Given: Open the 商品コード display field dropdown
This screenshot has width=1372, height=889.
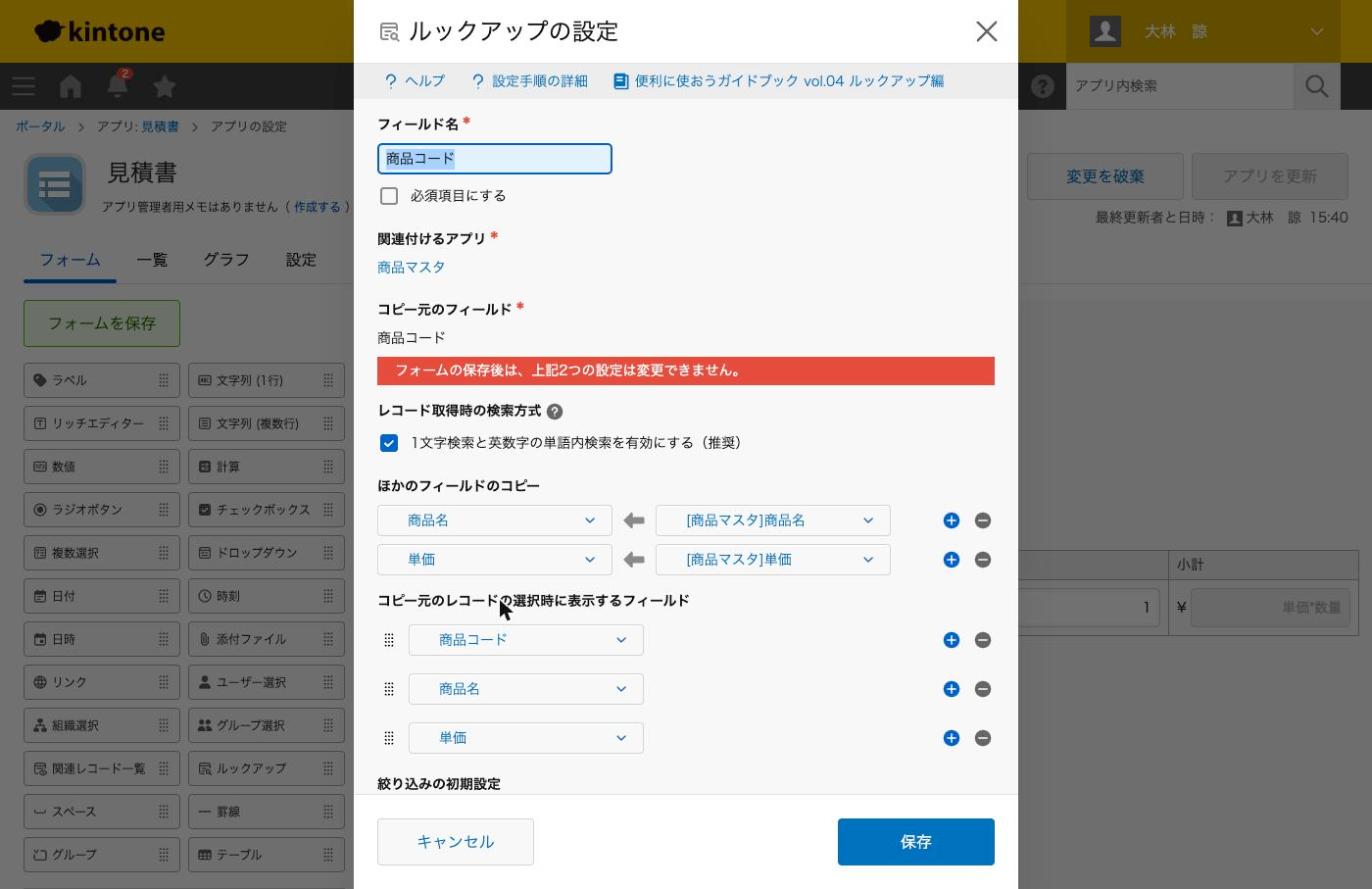Looking at the screenshot, I should (x=526, y=640).
